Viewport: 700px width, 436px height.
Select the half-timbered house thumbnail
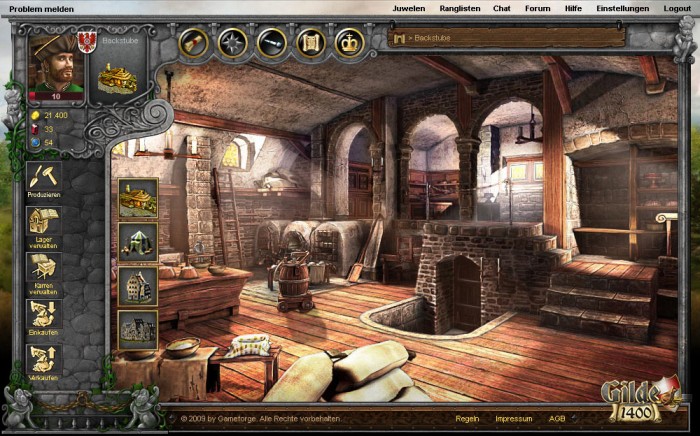[138, 287]
